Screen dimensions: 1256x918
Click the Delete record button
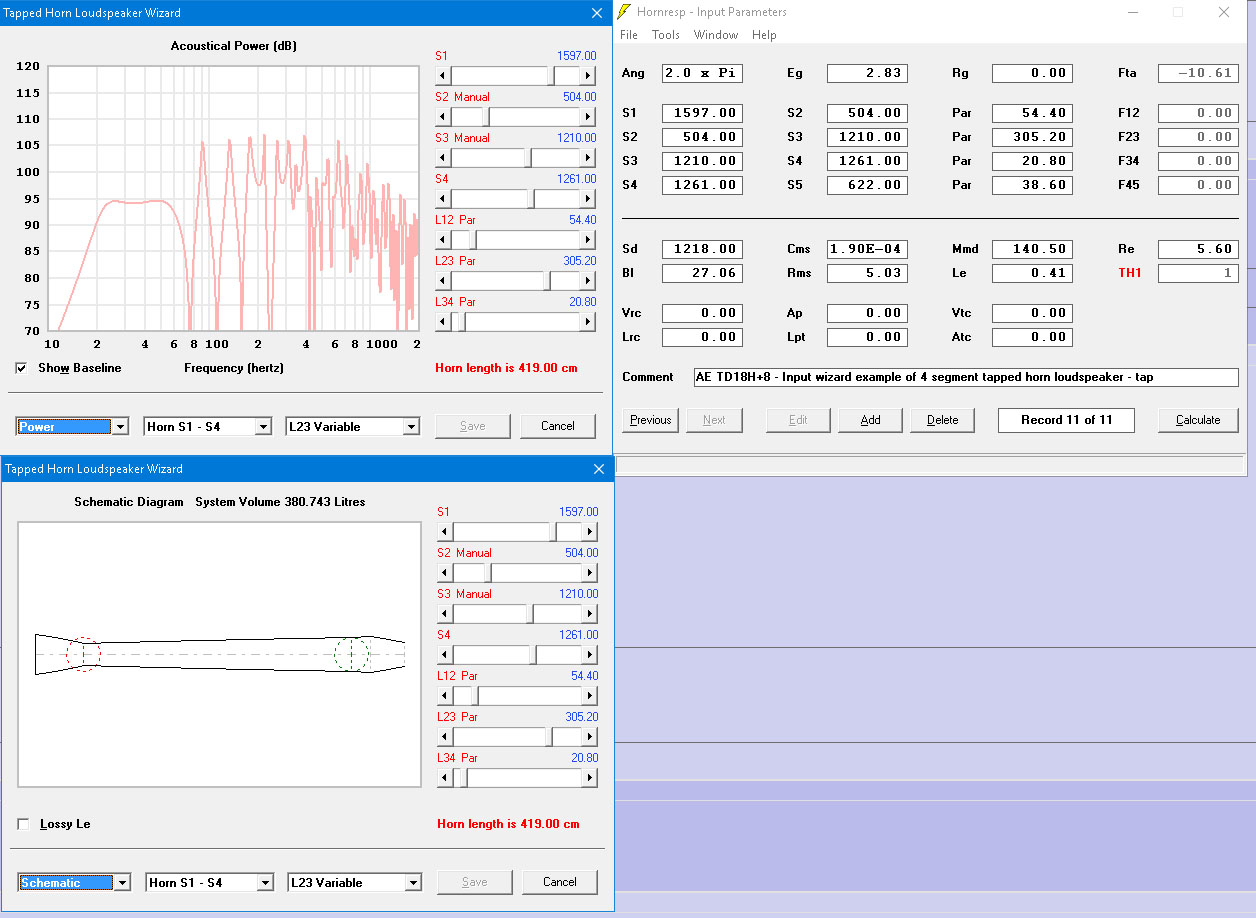point(943,420)
